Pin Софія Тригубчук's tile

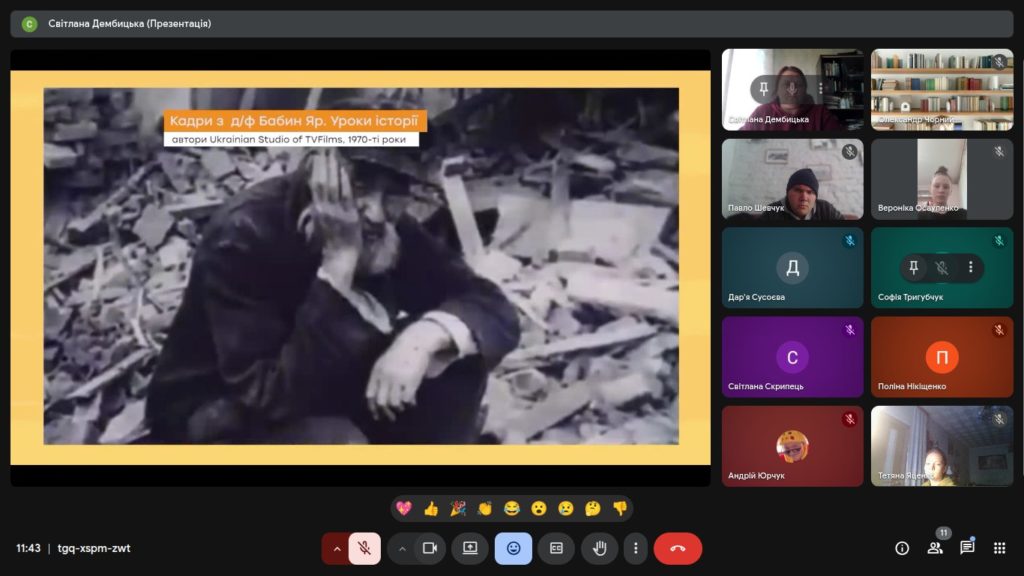[913, 268]
